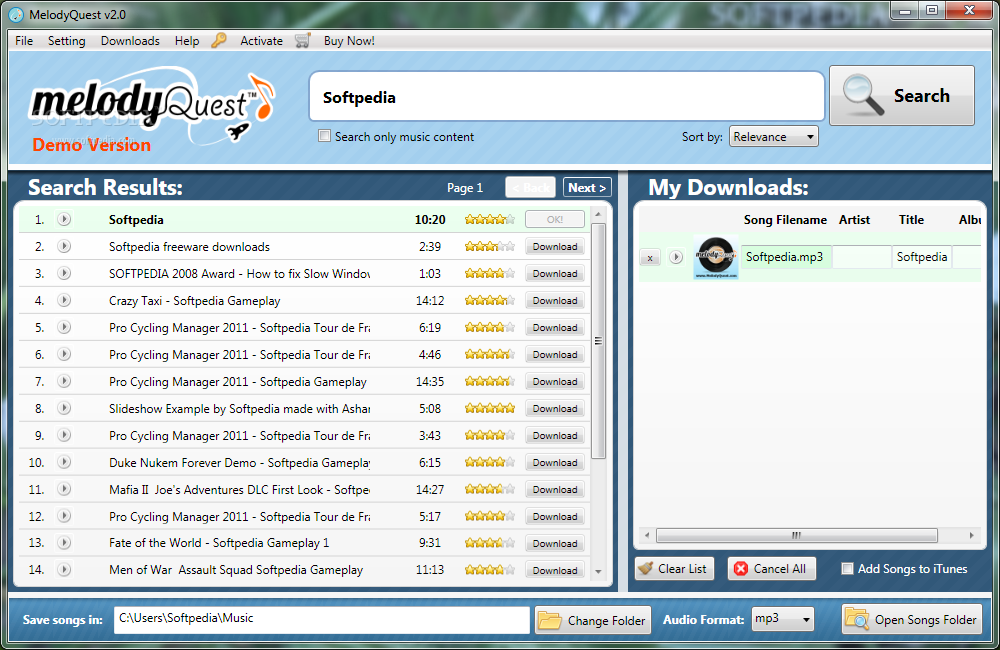Open the Setting menu
This screenshot has width=1000, height=650.
tap(66, 41)
